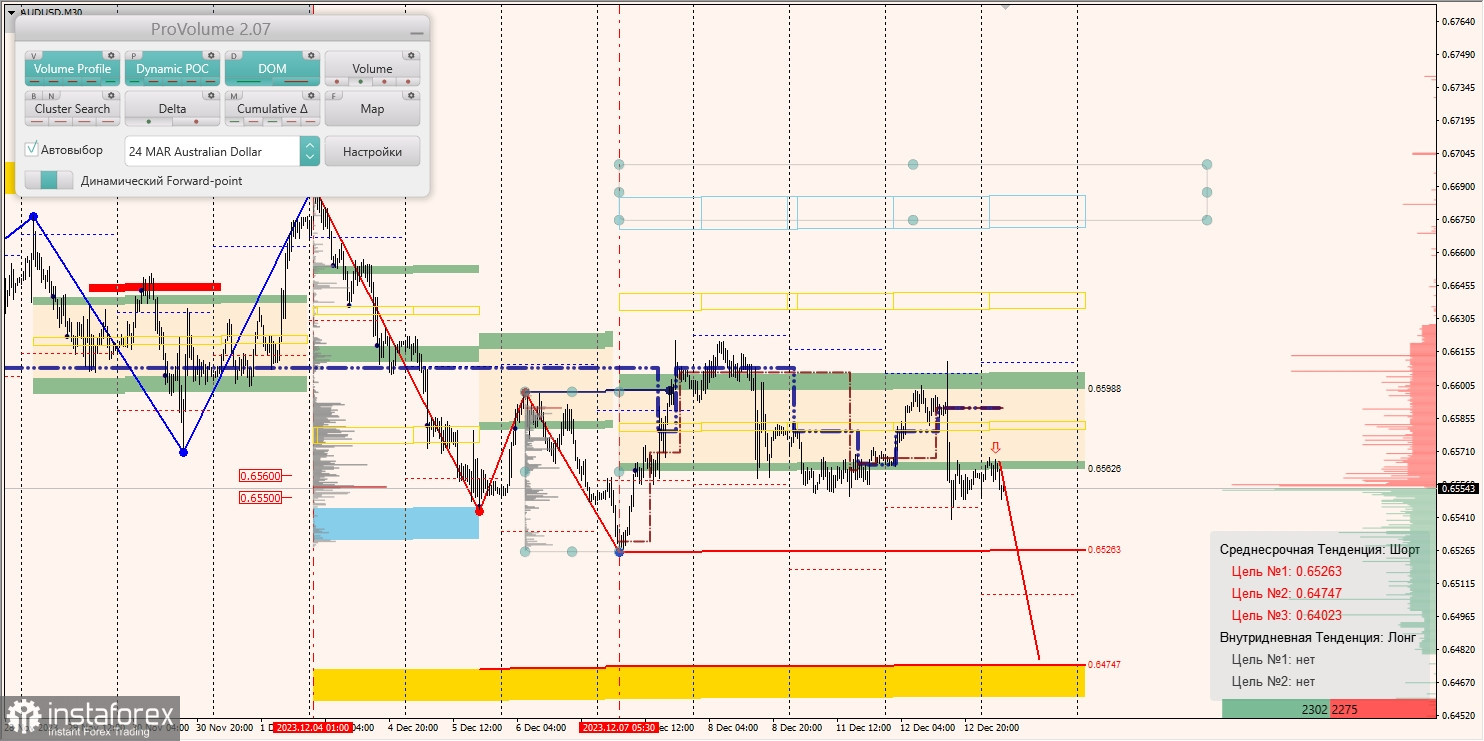Click the green 2302 volume bar
Screen dimensions: 1484x741
click(x=1276, y=709)
